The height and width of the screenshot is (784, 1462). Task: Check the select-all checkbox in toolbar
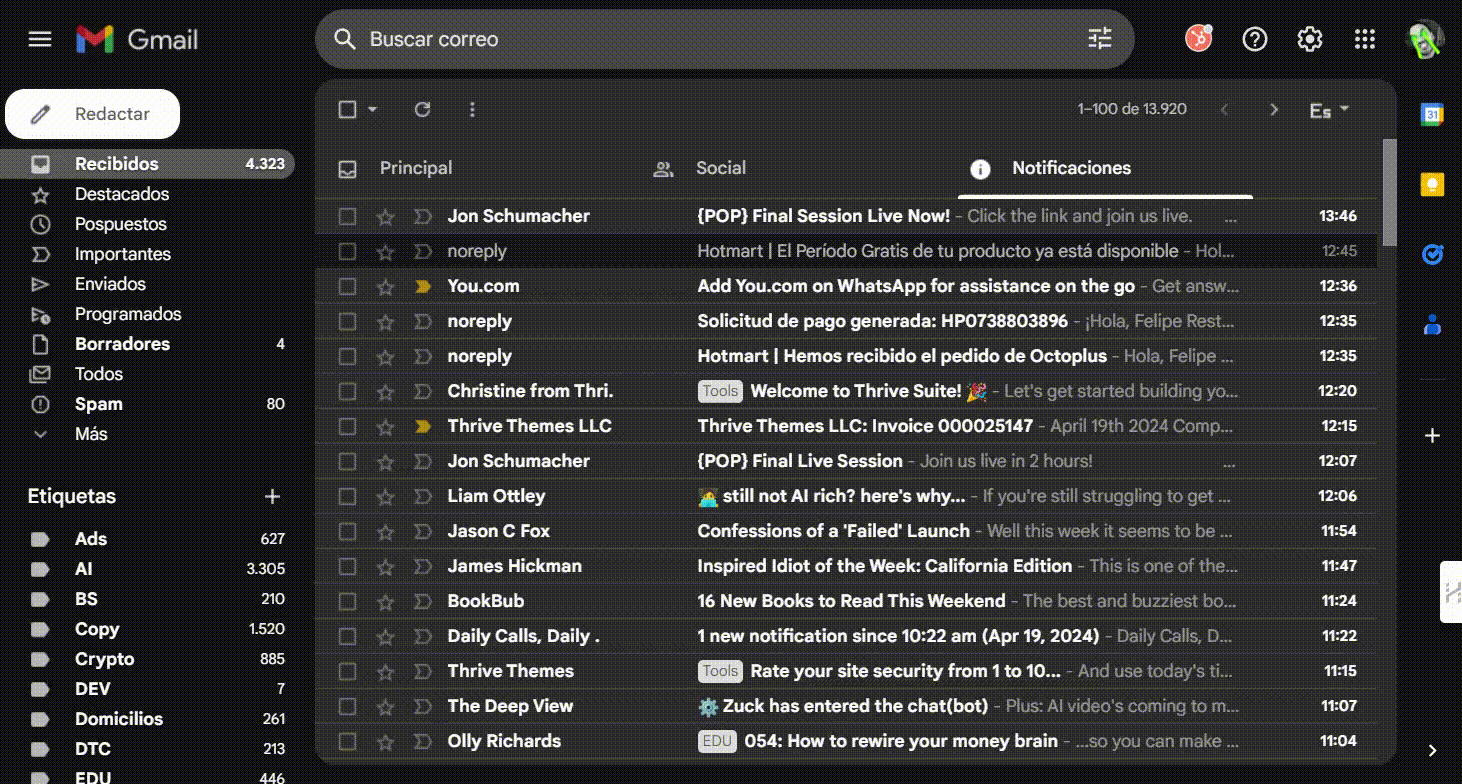[x=347, y=109]
